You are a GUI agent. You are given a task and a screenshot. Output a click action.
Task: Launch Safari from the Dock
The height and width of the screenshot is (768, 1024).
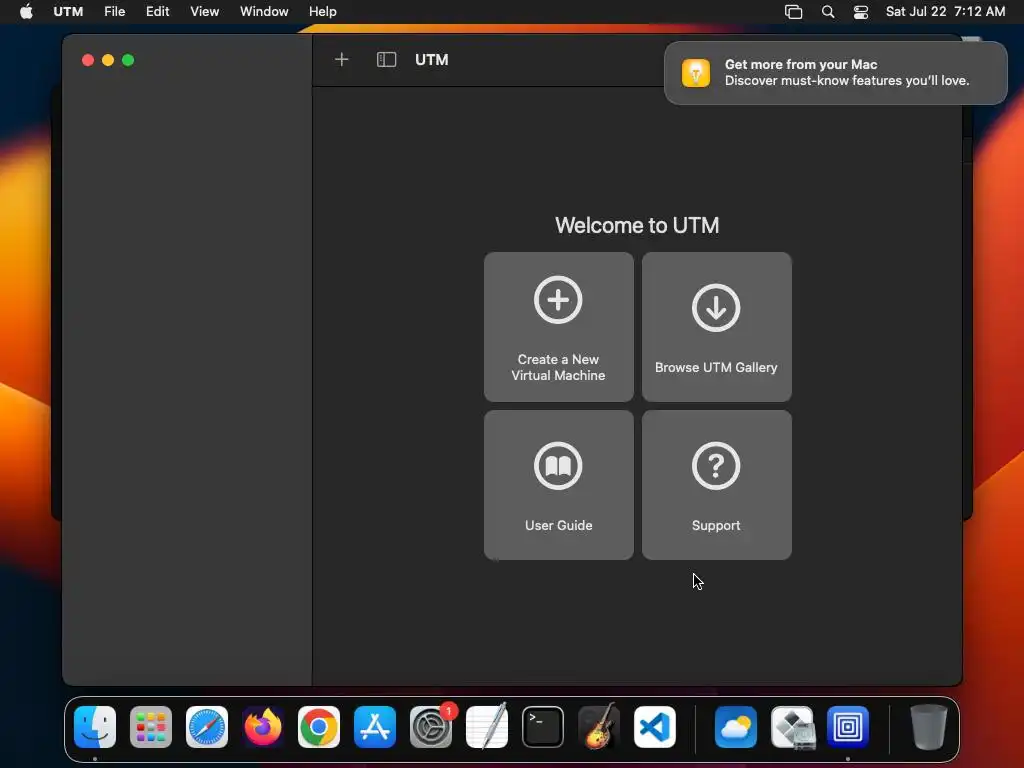207,727
